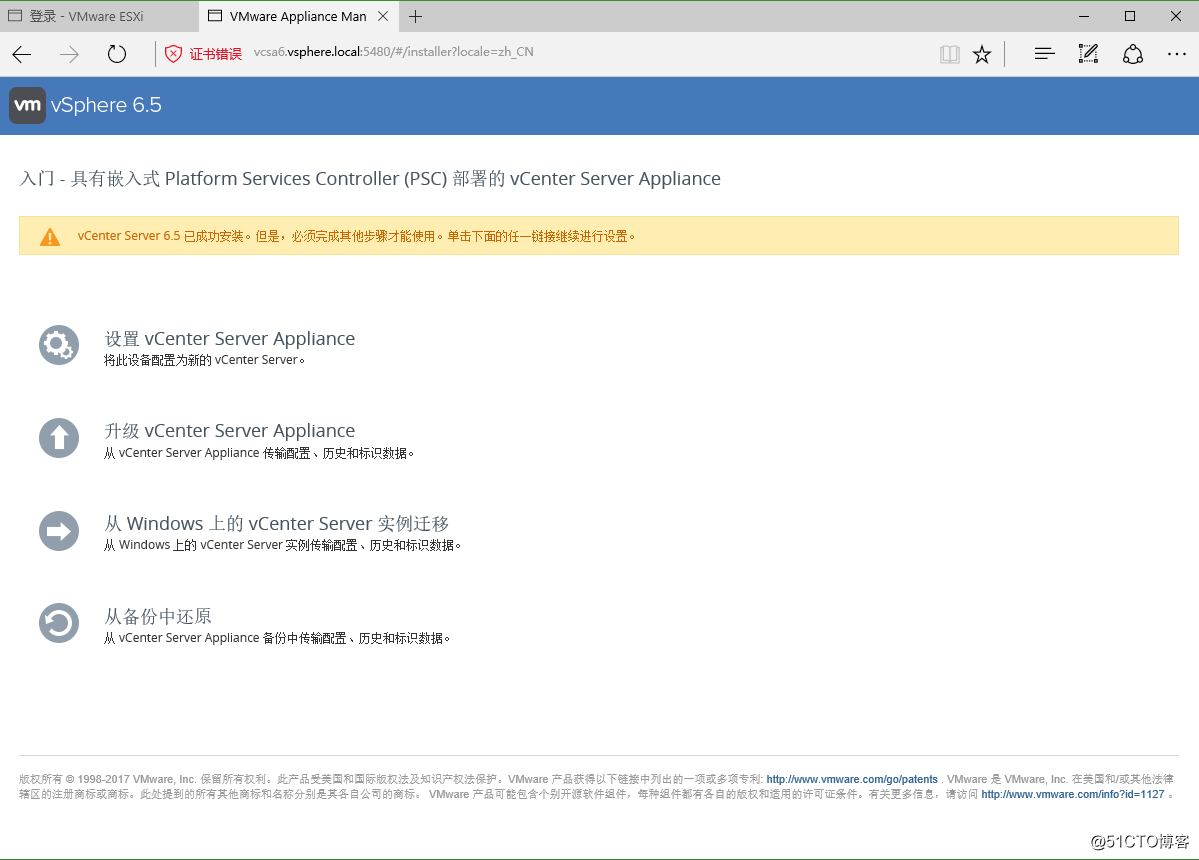
Task: Open the vmware.com/info?id=1127 link
Action: pos(1073,794)
